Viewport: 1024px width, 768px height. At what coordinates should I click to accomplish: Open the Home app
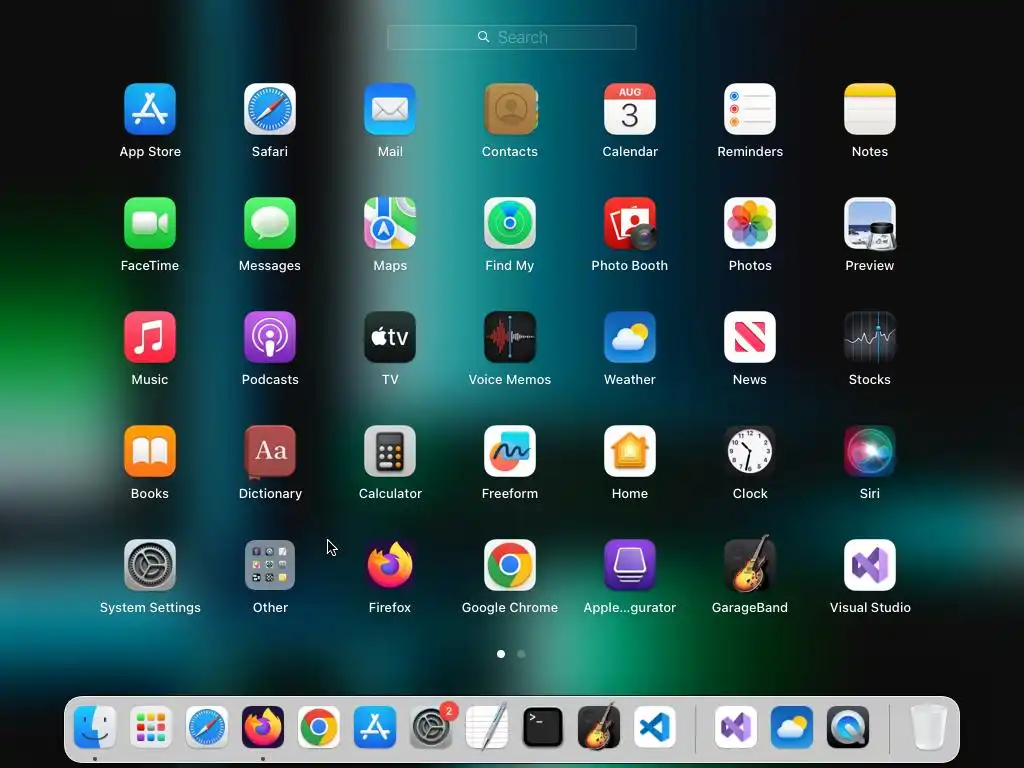coord(630,451)
